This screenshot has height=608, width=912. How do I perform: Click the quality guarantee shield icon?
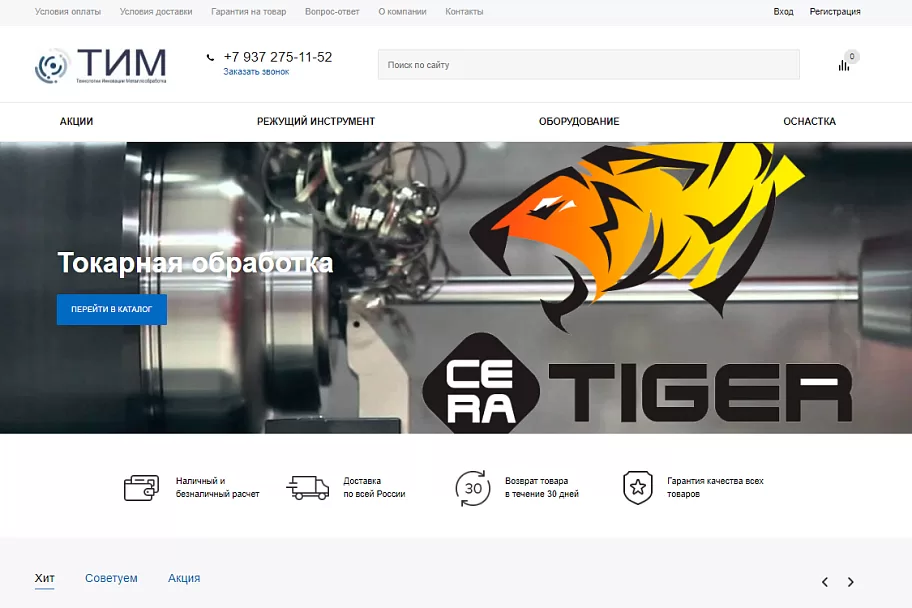pyautogui.click(x=637, y=488)
